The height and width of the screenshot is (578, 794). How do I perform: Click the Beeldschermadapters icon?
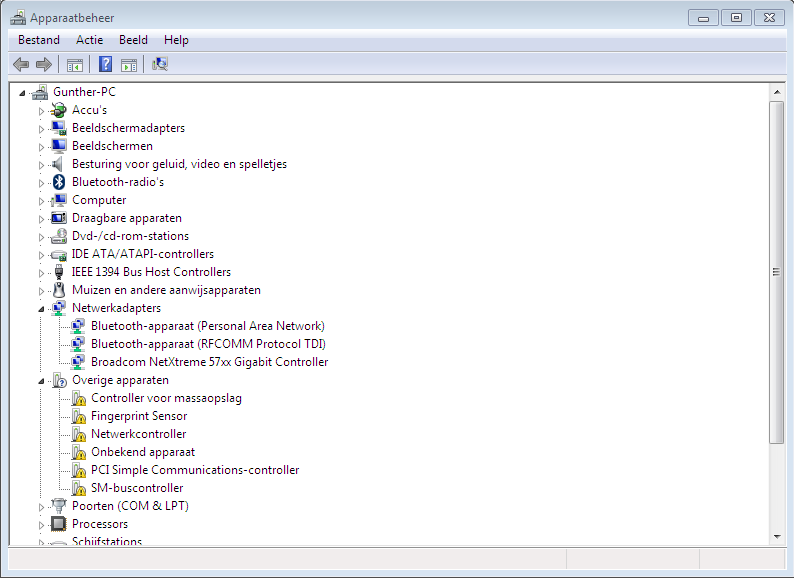[x=59, y=128]
